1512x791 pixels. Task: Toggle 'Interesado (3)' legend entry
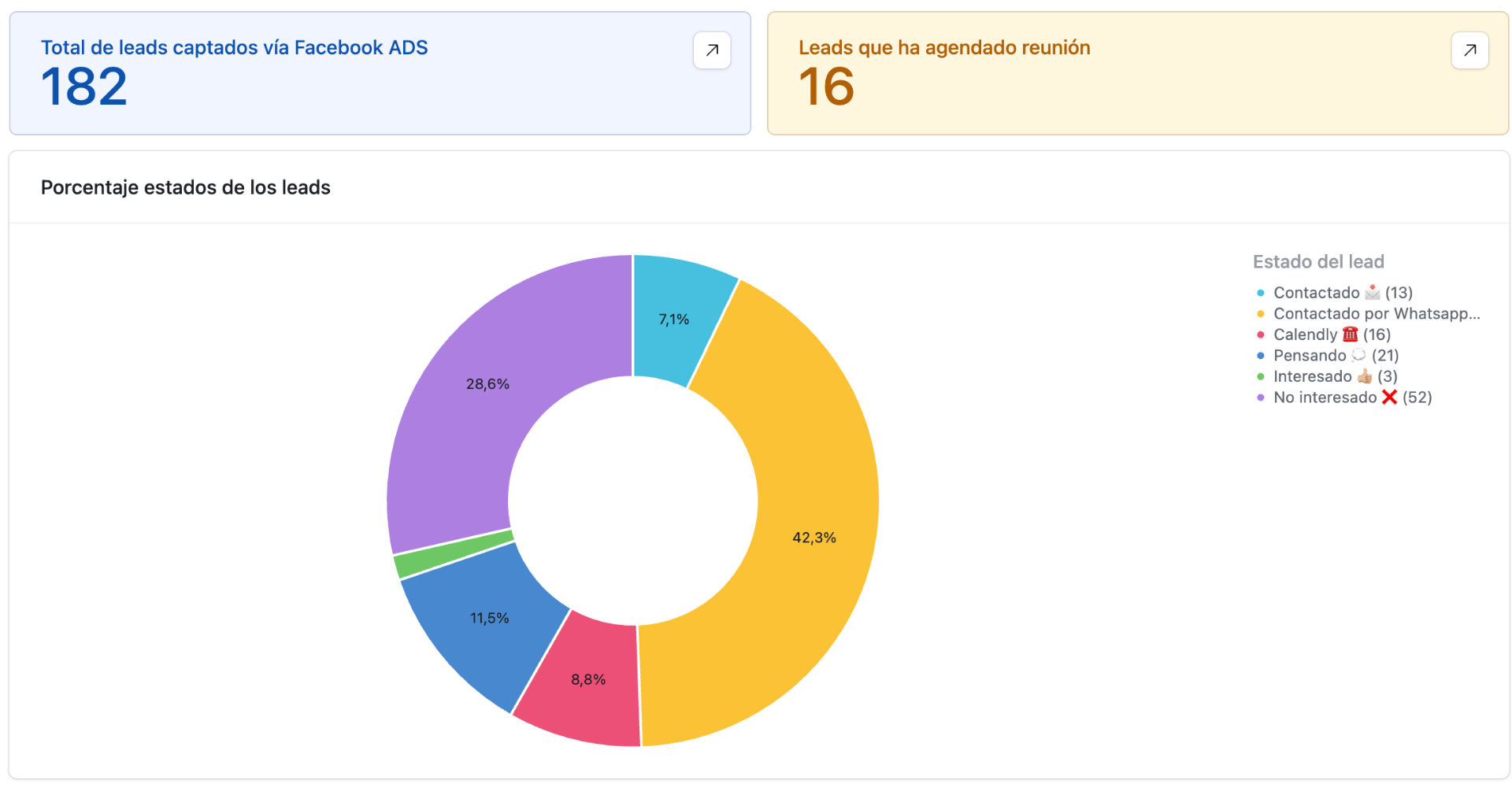pos(1327,376)
